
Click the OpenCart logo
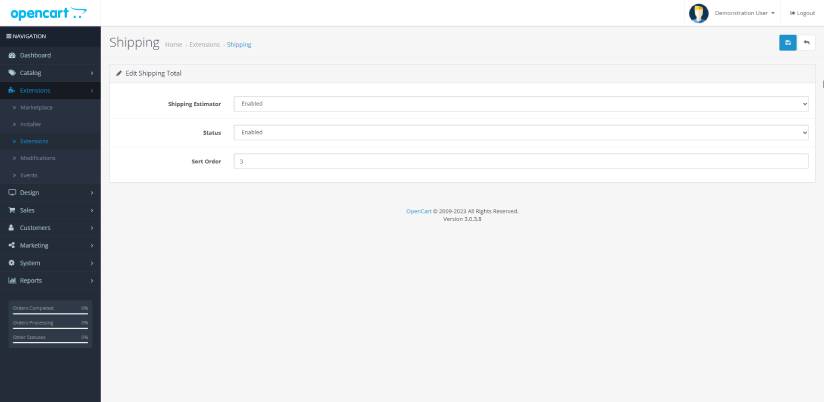tap(48, 13)
